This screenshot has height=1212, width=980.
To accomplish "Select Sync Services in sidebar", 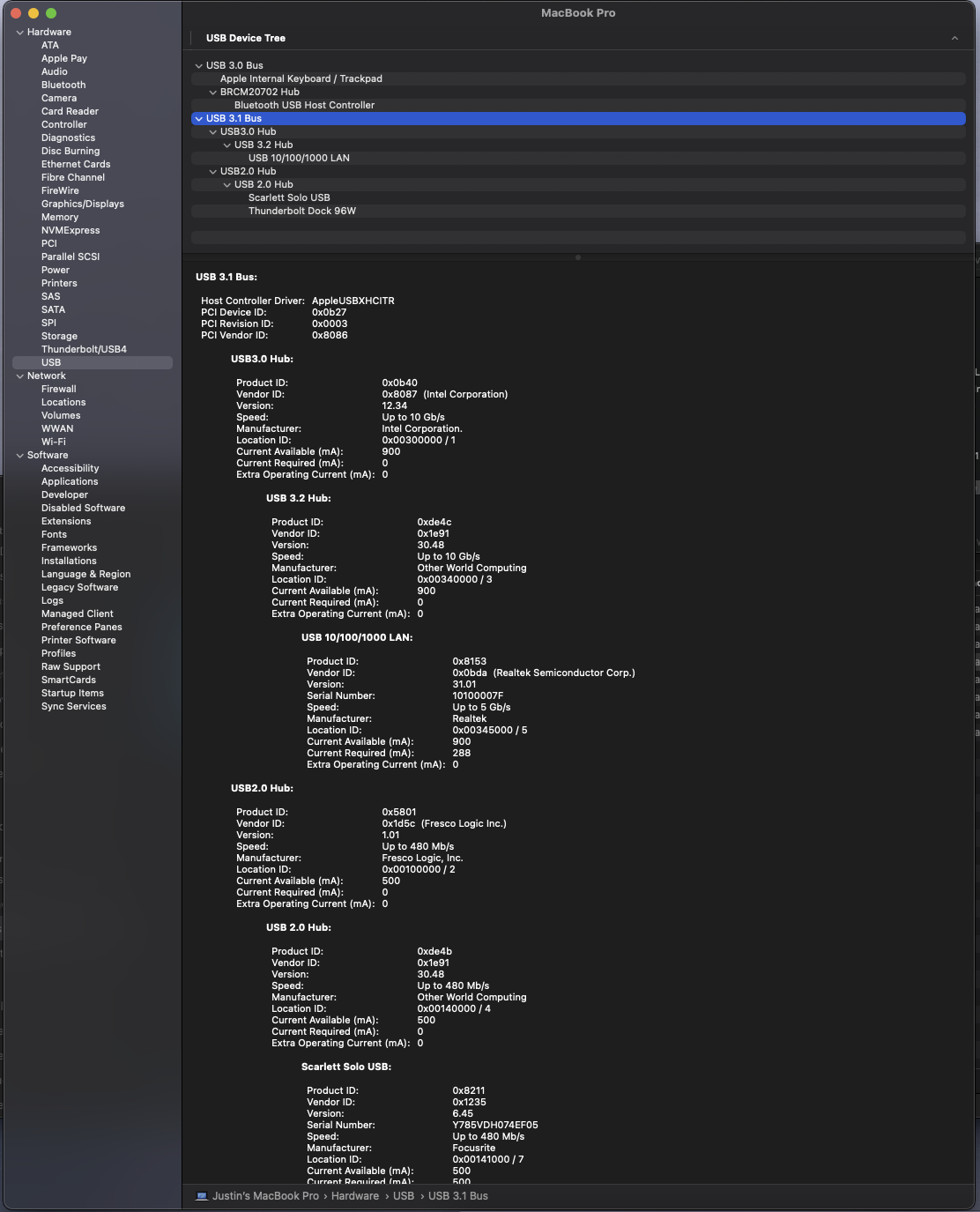I will (x=73, y=707).
